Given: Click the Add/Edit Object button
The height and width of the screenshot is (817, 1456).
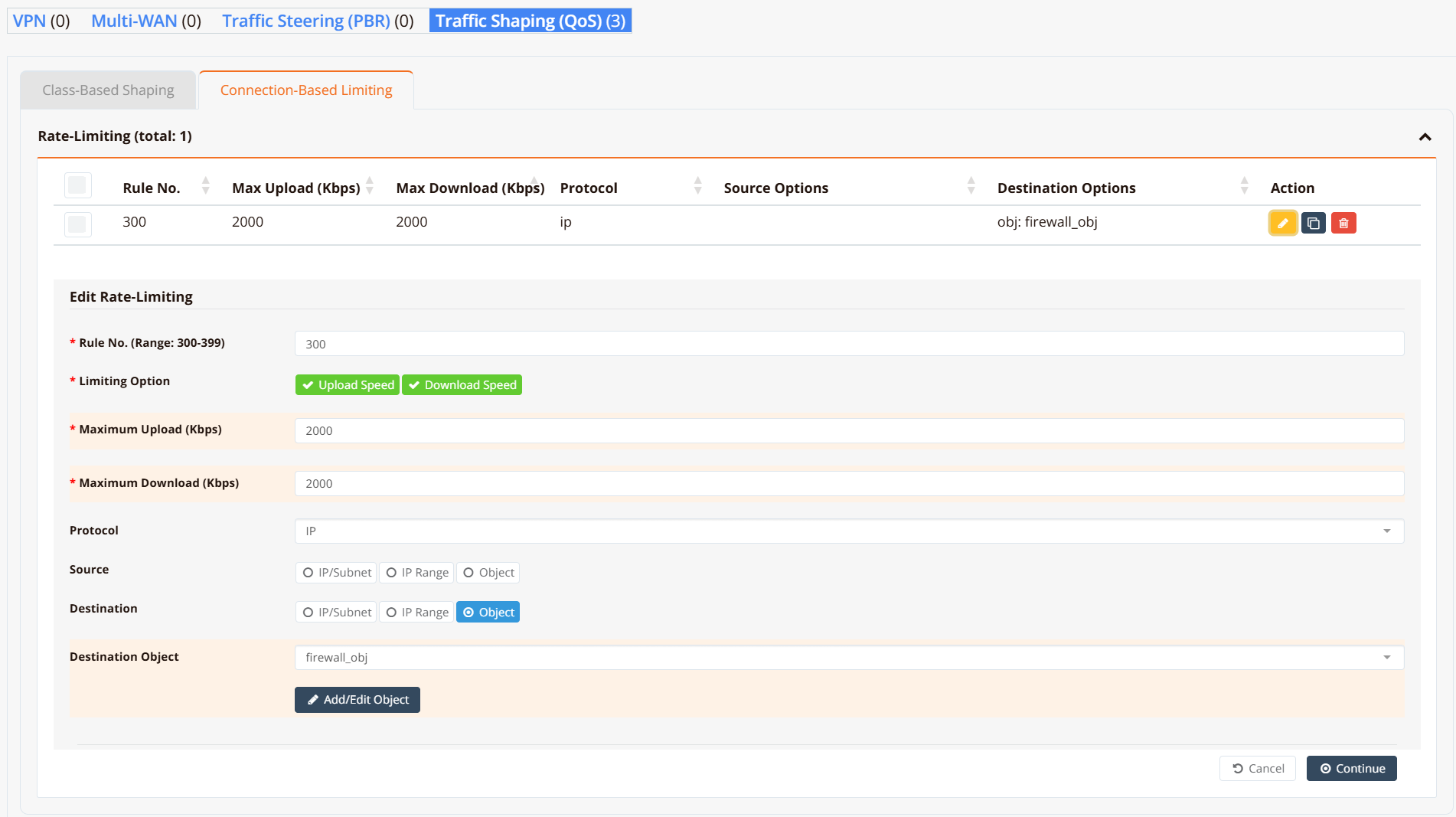Looking at the screenshot, I should pos(357,700).
